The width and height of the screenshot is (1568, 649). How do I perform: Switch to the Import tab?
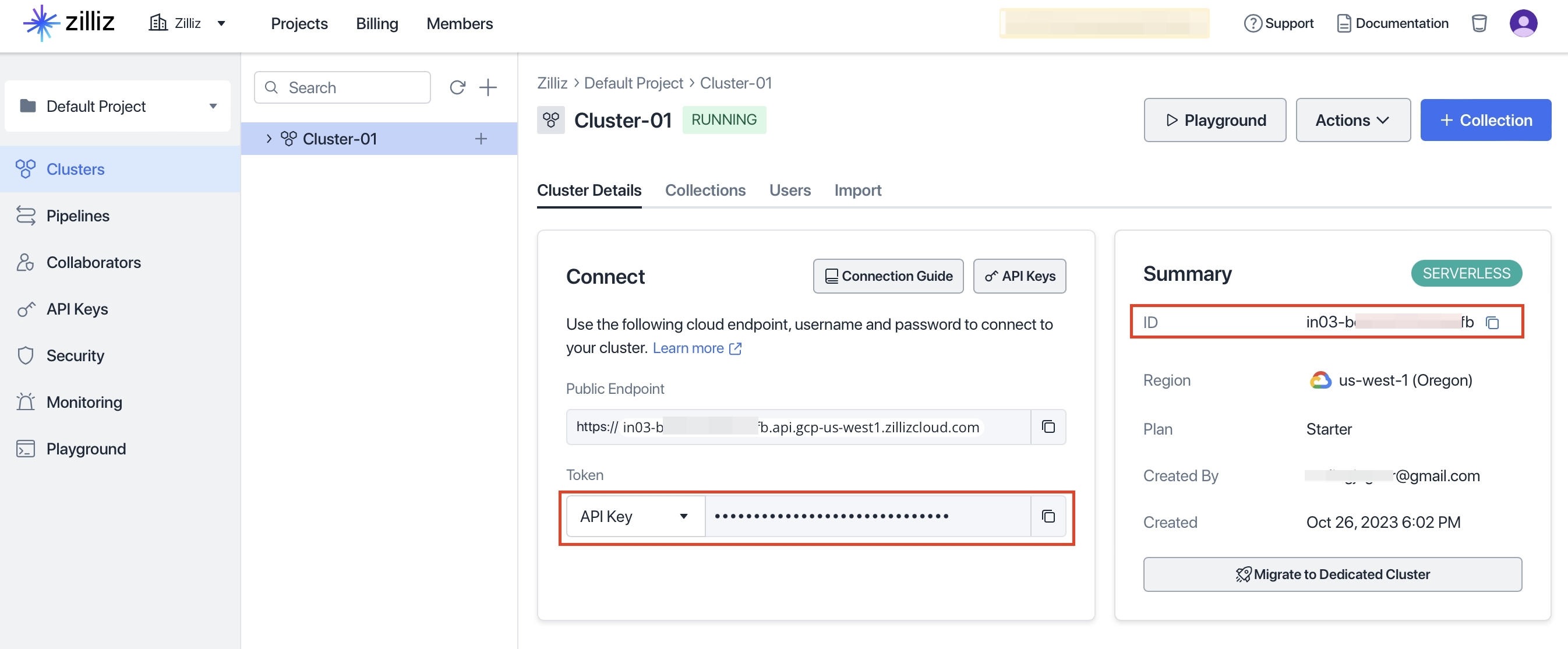tap(857, 189)
